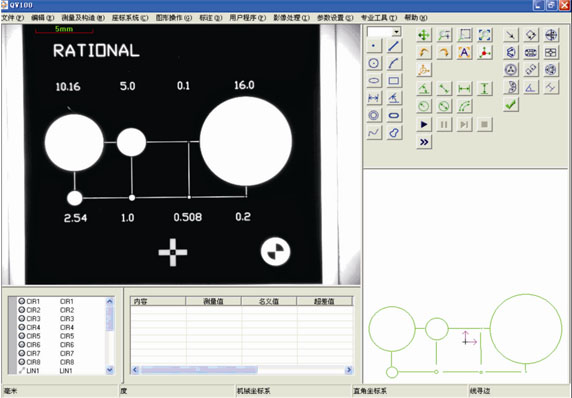Select the Ellipse measurement tool
572x398 pixels.
pos(374,81)
